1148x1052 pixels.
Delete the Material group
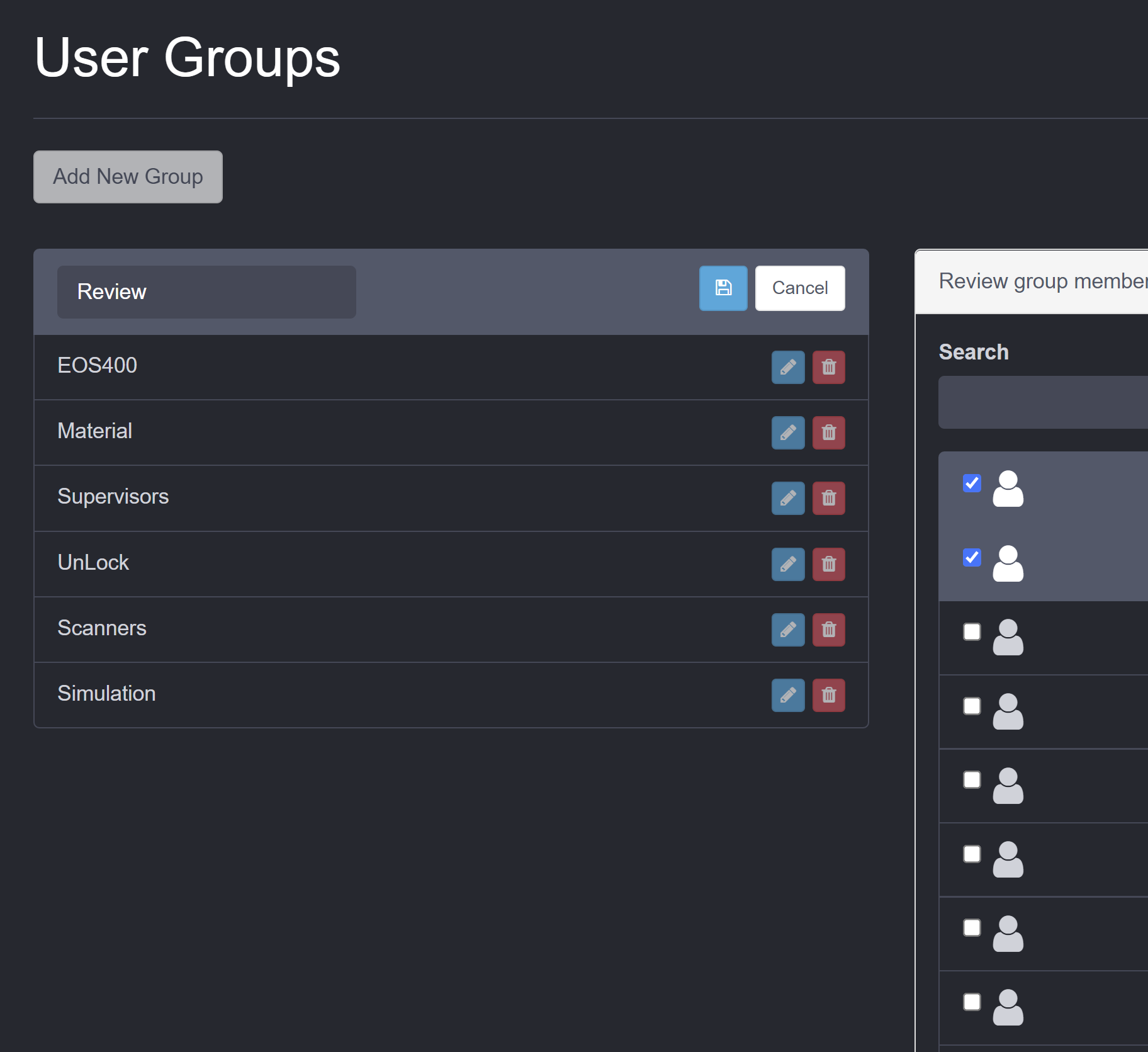coord(828,433)
